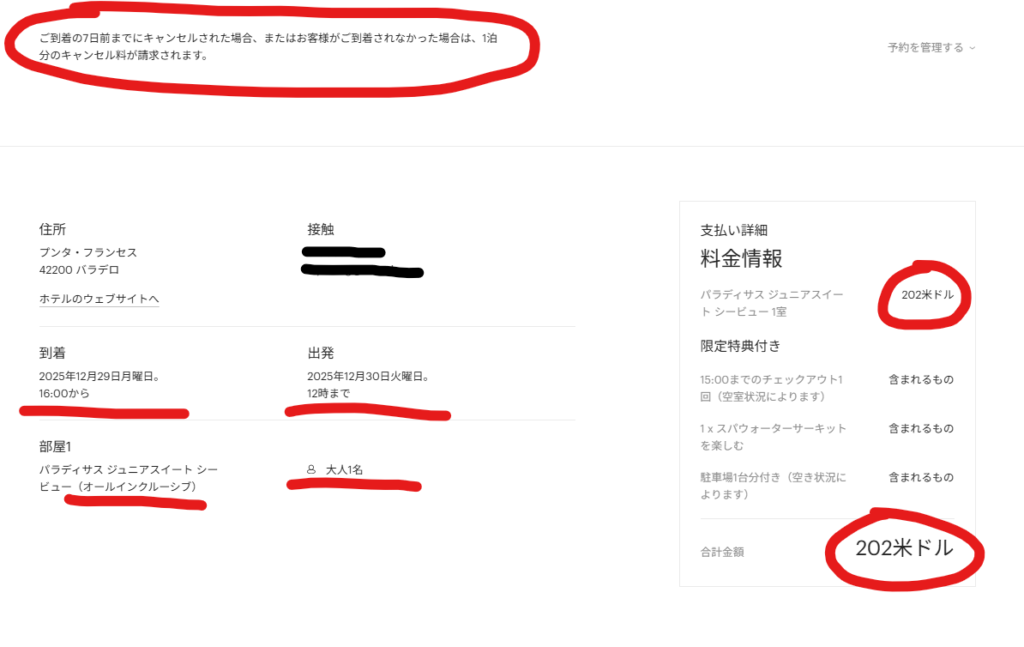Click the room name パラディサス ジュニアスイート シービュー
This screenshot has height=647, width=1024.
coord(129,478)
